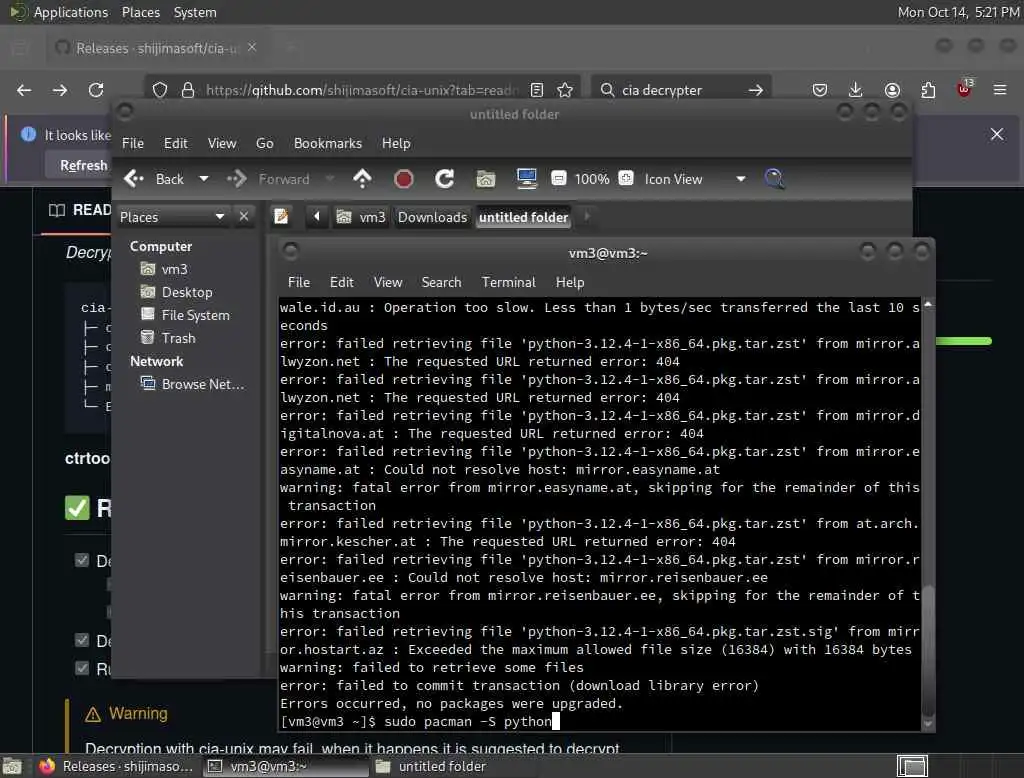Close the Places sidebar pane
The height and width of the screenshot is (778, 1024).
pyautogui.click(x=244, y=216)
